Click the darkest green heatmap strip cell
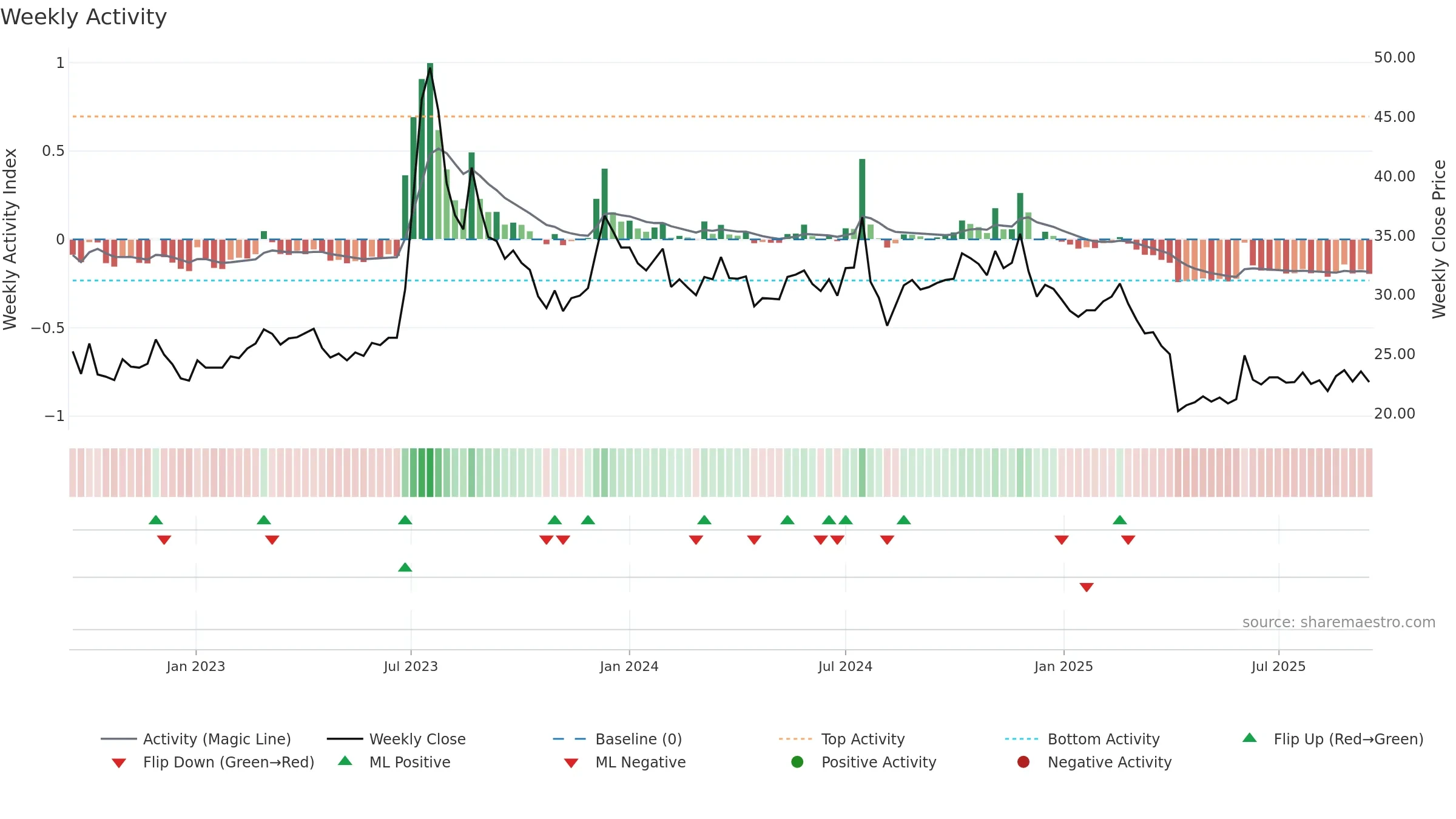Image resolution: width=1456 pixels, height=819 pixels. pyautogui.click(x=430, y=473)
